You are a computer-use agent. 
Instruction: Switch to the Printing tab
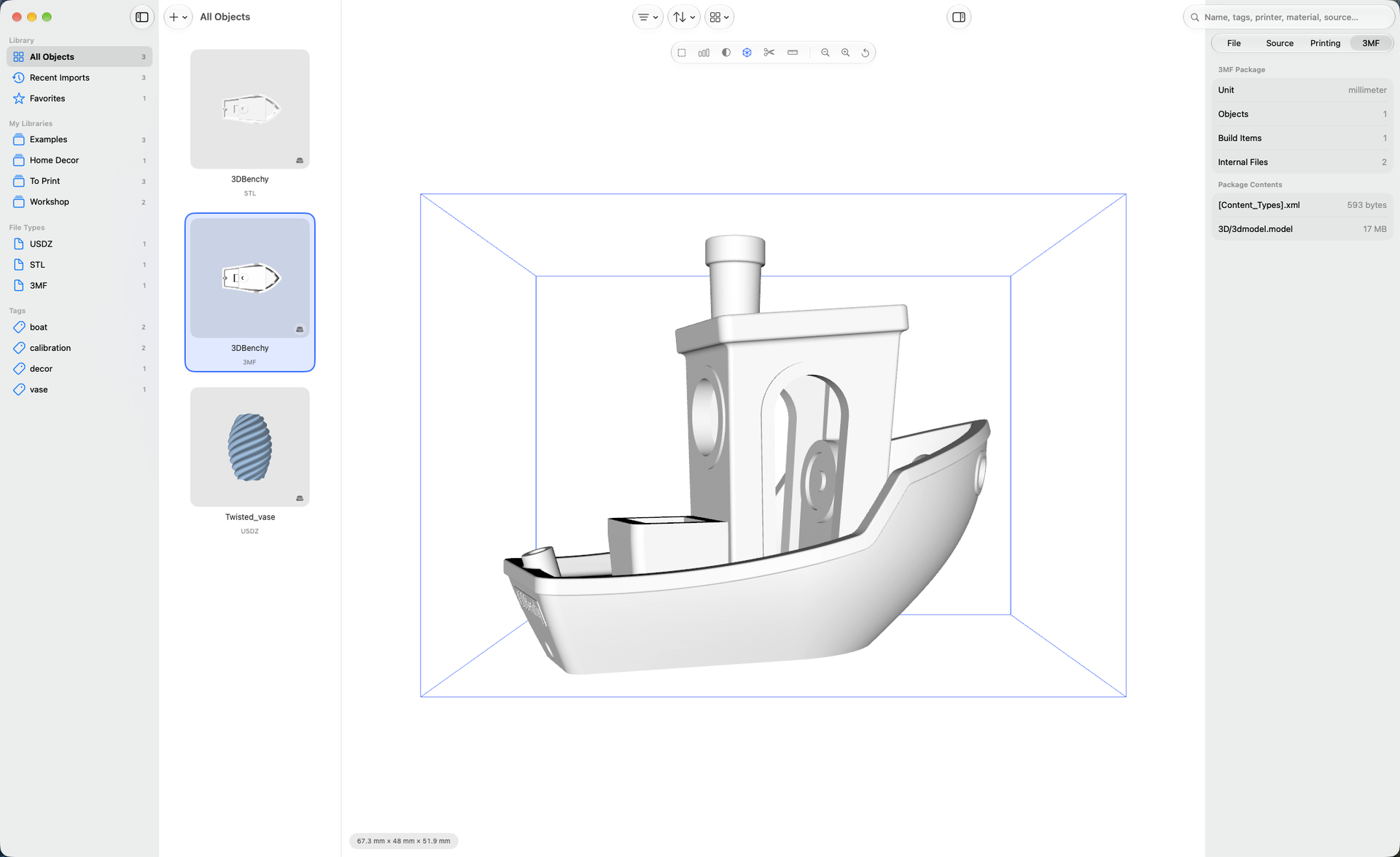pos(1325,43)
